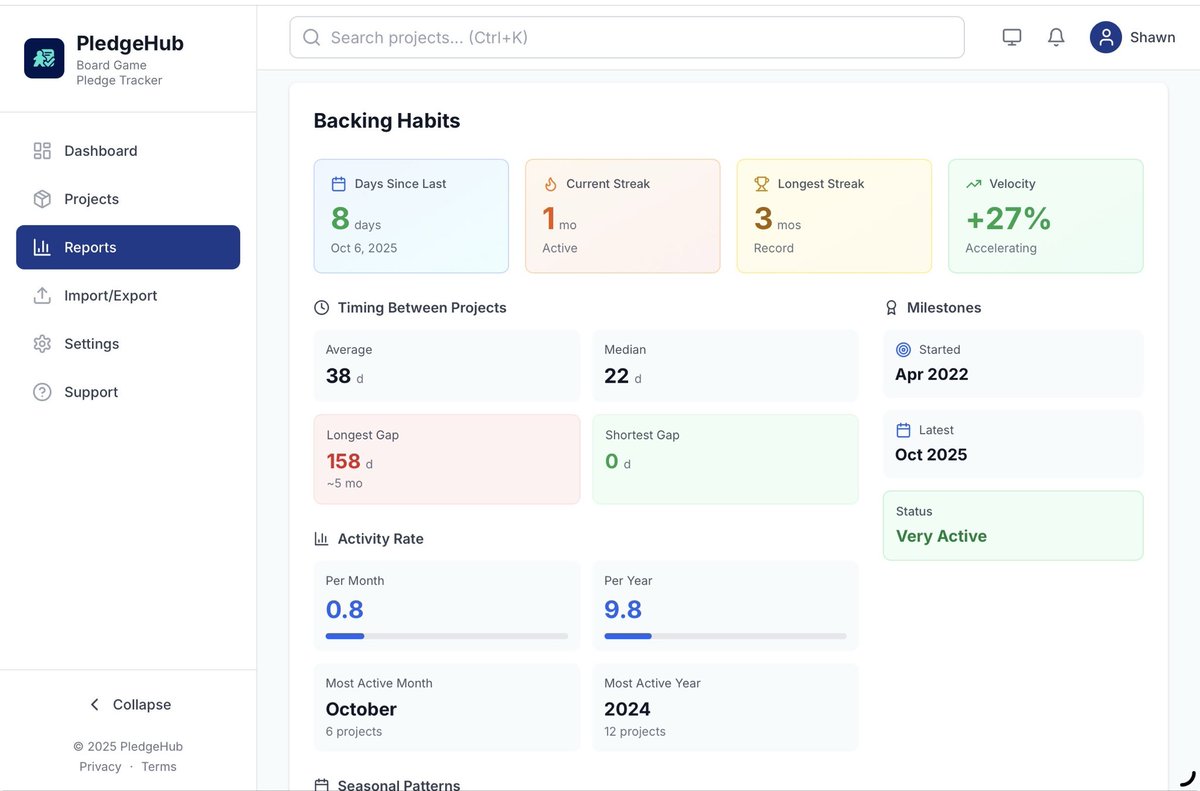The image size is (1200, 791).
Task: Click the ~5 mo gap note
Action: coord(345,483)
